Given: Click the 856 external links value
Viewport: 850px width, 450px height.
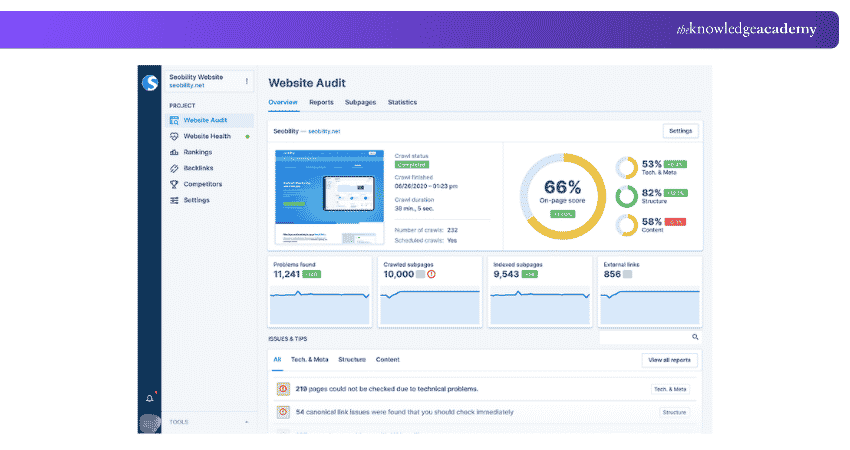Looking at the screenshot, I should pos(612,274).
